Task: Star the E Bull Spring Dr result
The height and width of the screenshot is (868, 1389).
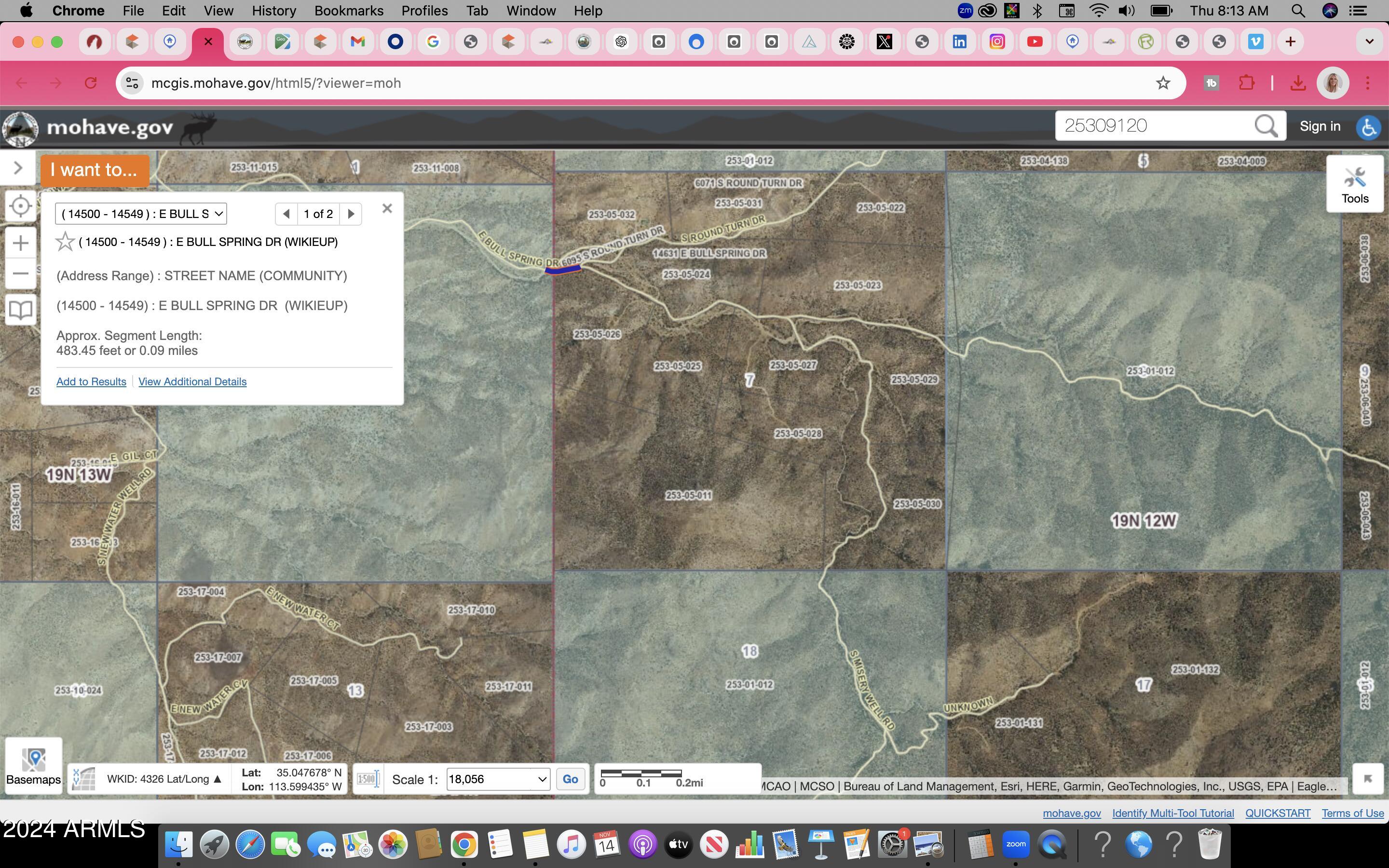Action: click(65, 241)
